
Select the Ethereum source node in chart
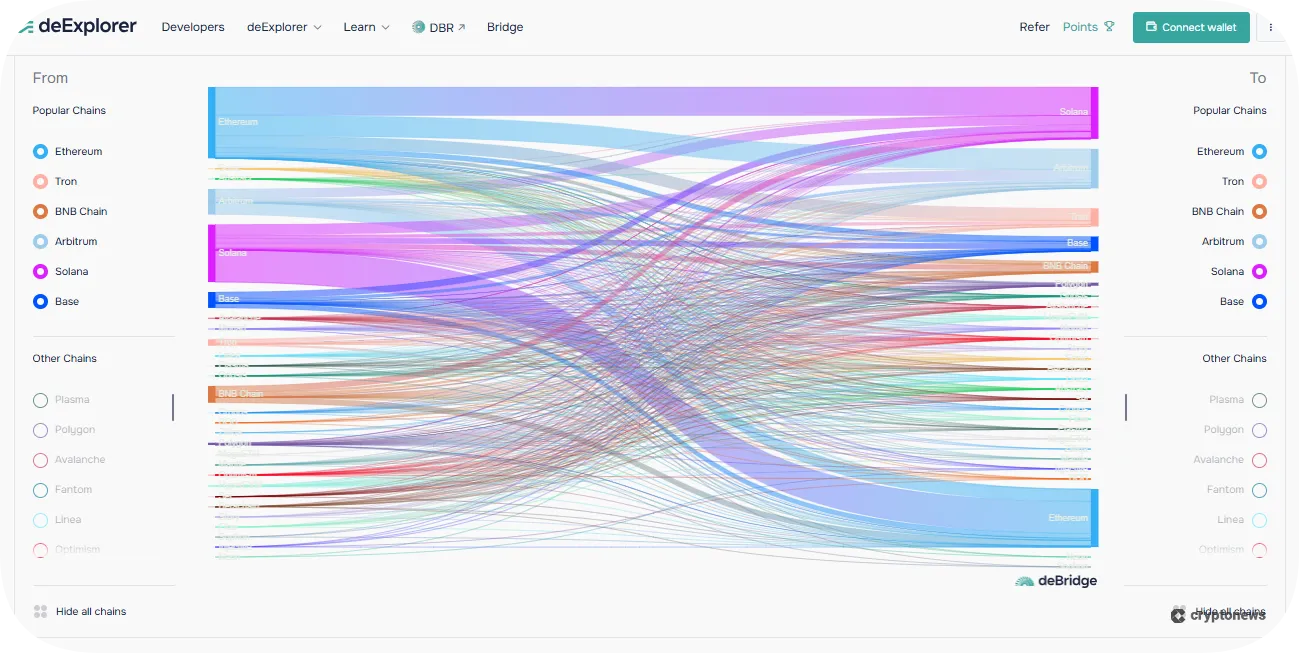coord(212,122)
